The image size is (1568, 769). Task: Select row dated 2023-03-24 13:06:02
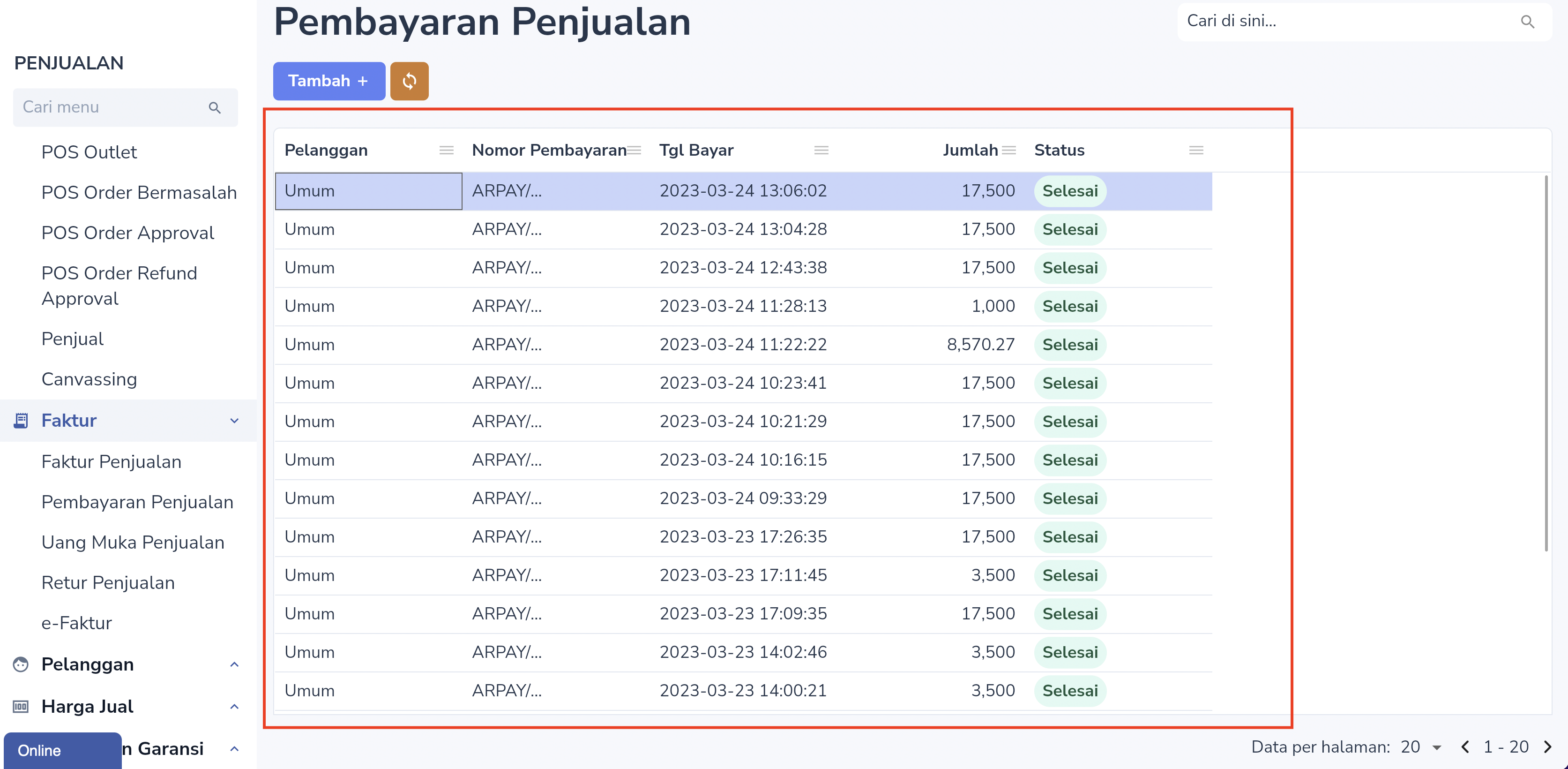[743, 191]
